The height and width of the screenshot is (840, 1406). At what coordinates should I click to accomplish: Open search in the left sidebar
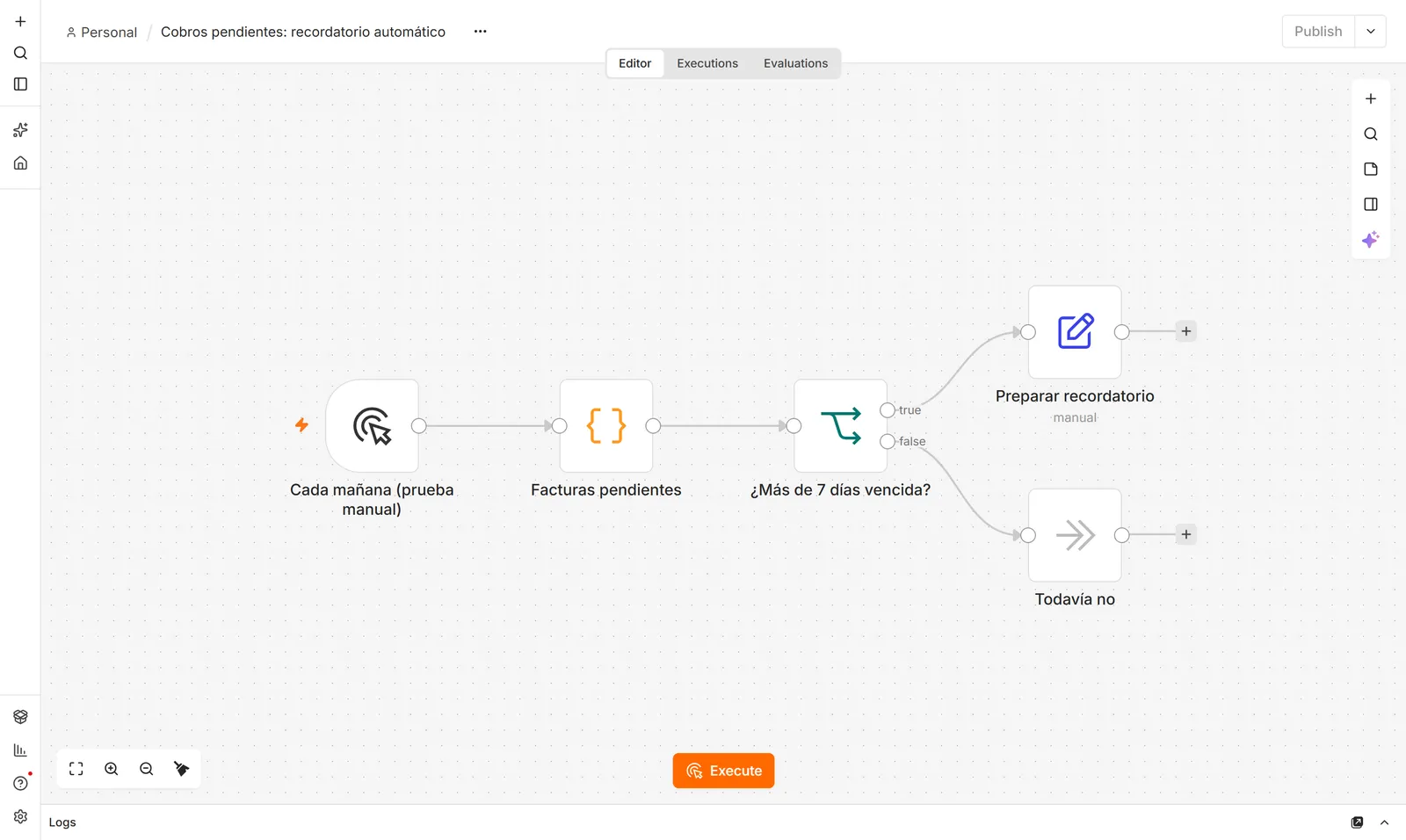click(20, 53)
